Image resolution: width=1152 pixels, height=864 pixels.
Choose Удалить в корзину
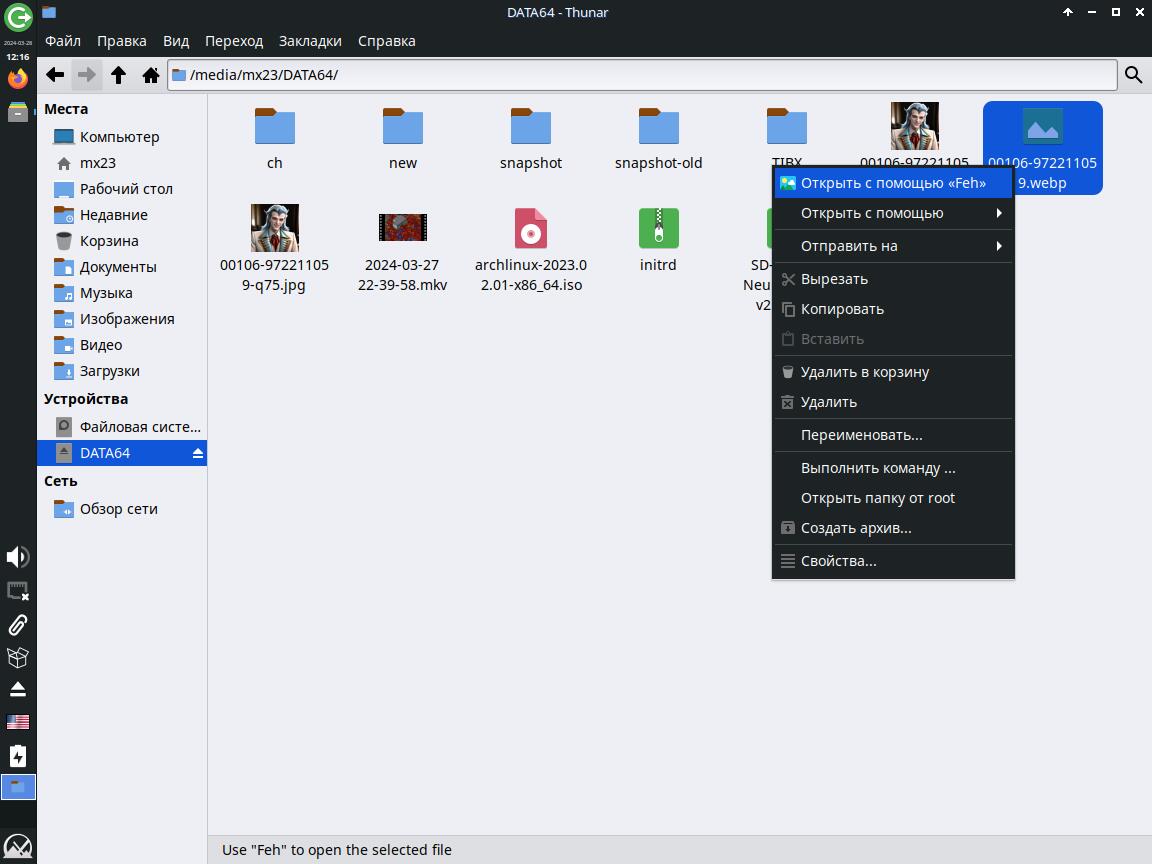click(x=893, y=372)
